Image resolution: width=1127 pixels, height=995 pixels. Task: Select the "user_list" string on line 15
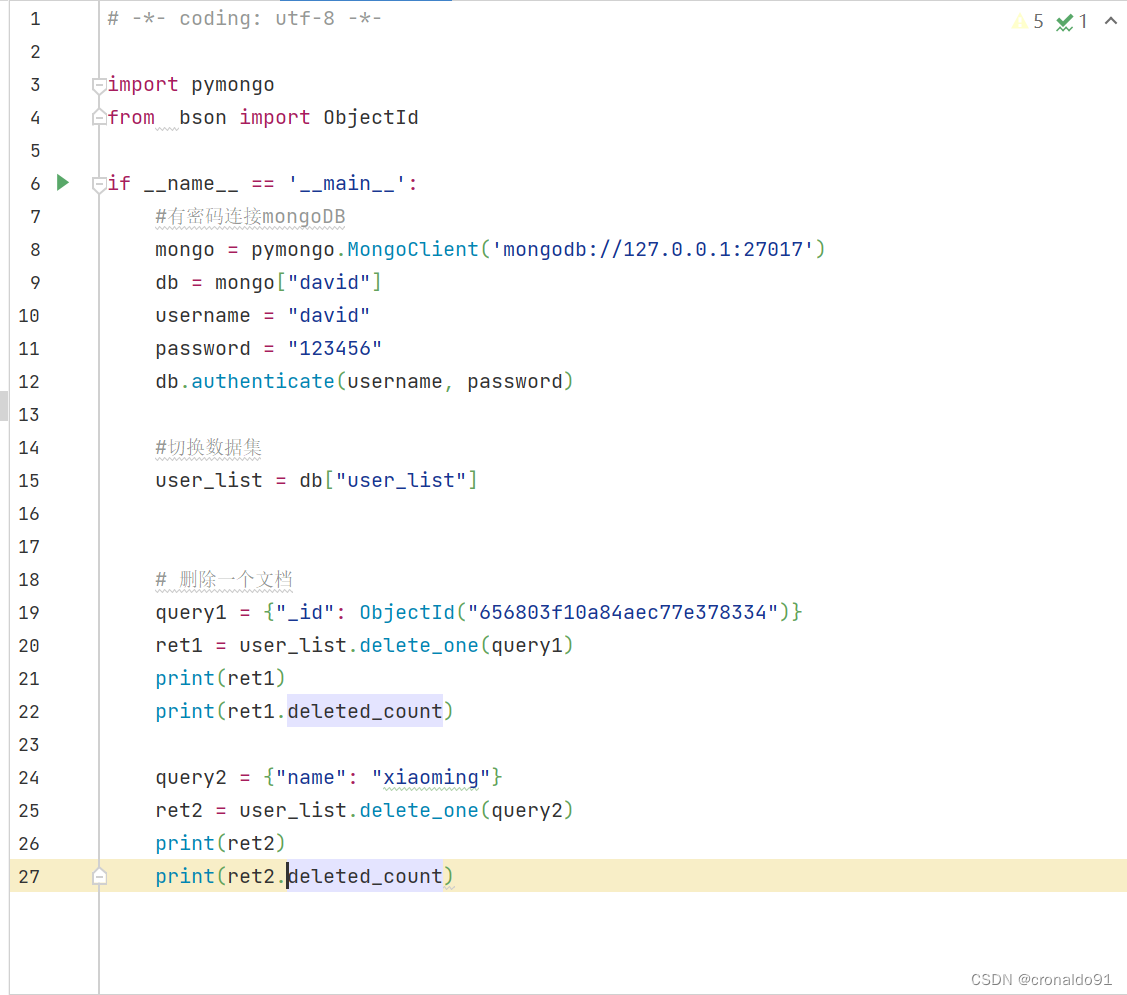pos(401,480)
